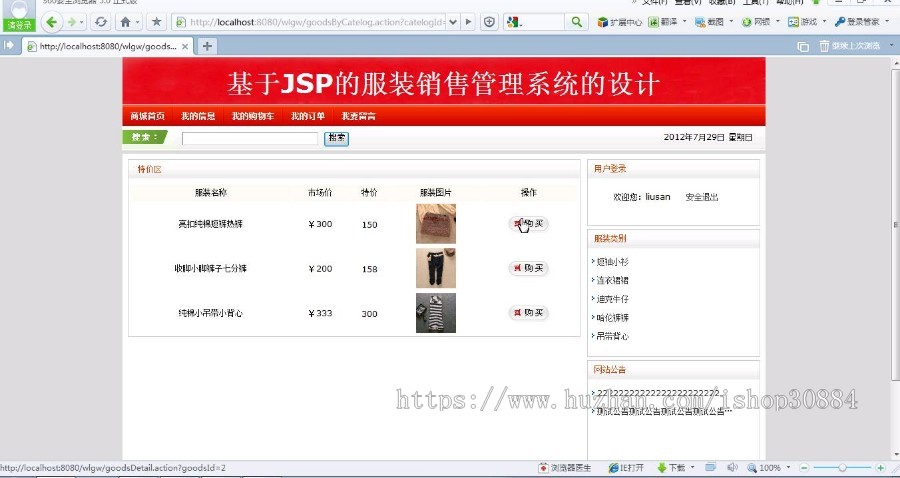Adjust the page zoom slider handle
The image size is (900, 478).
click(842, 468)
